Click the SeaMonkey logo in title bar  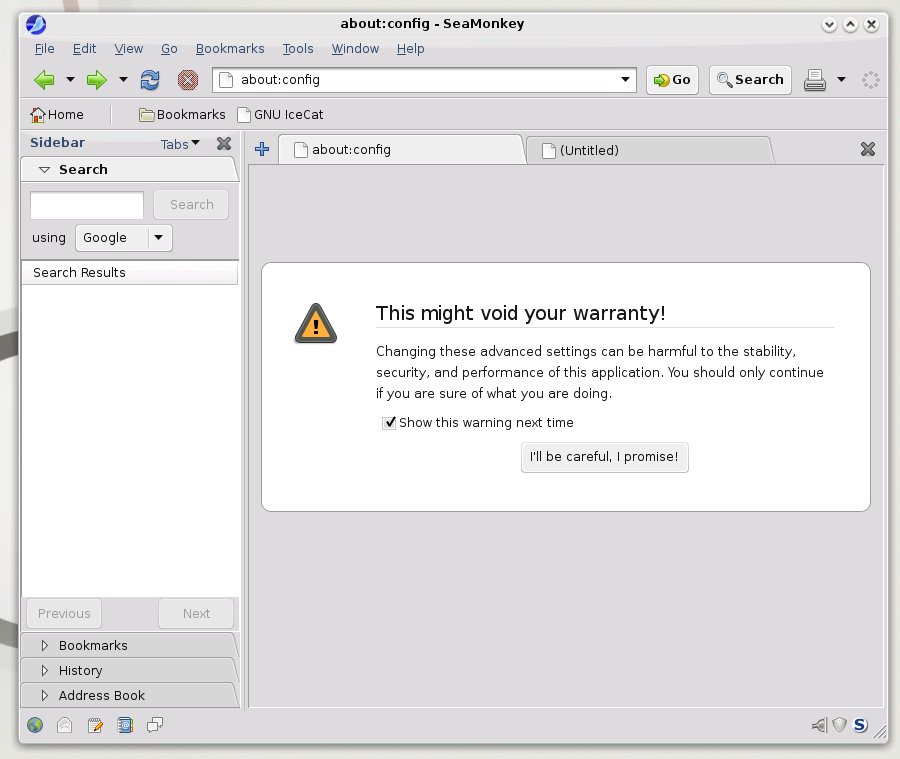(x=36, y=24)
